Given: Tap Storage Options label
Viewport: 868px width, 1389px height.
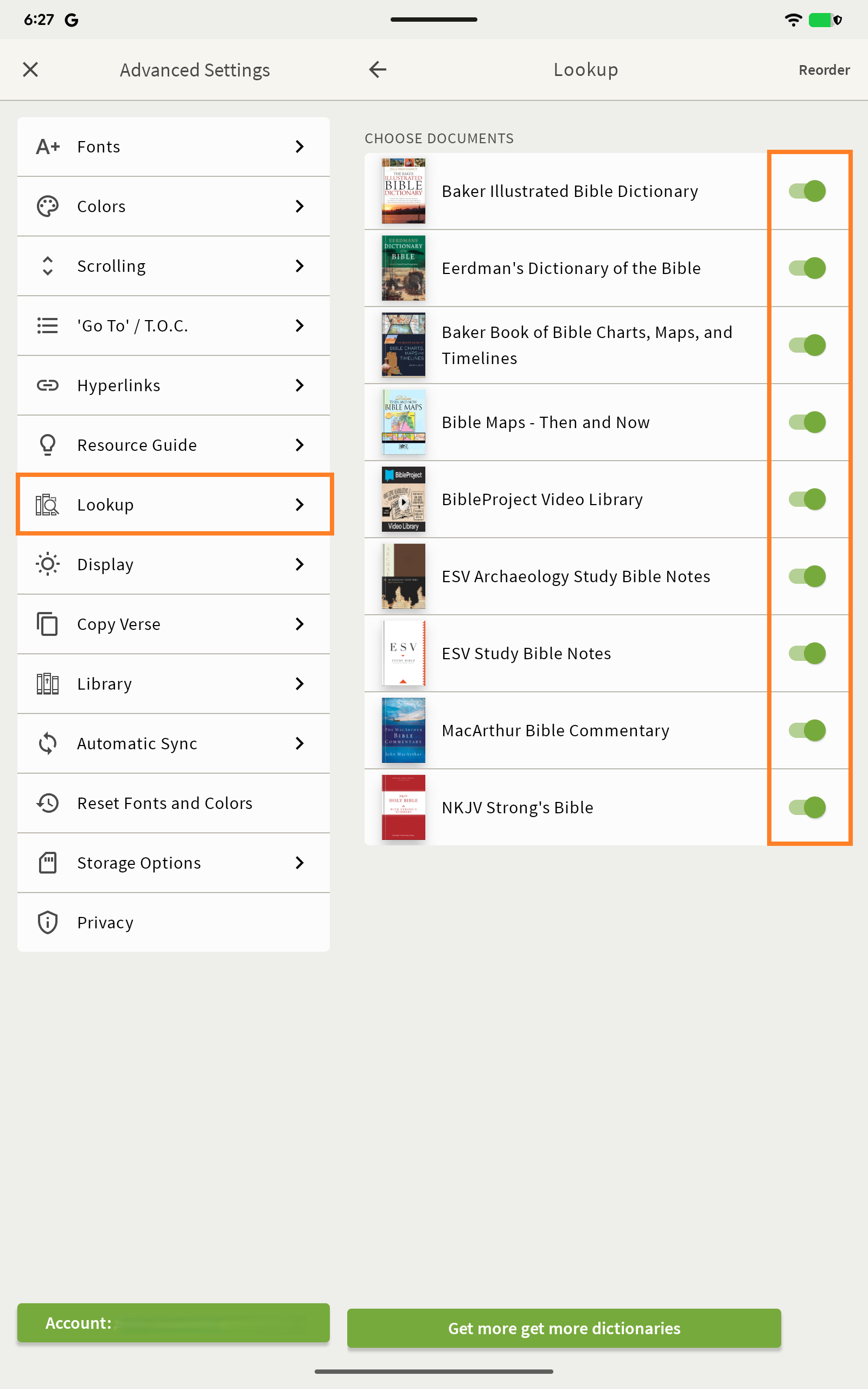Looking at the screenshot, I should 139,863.
